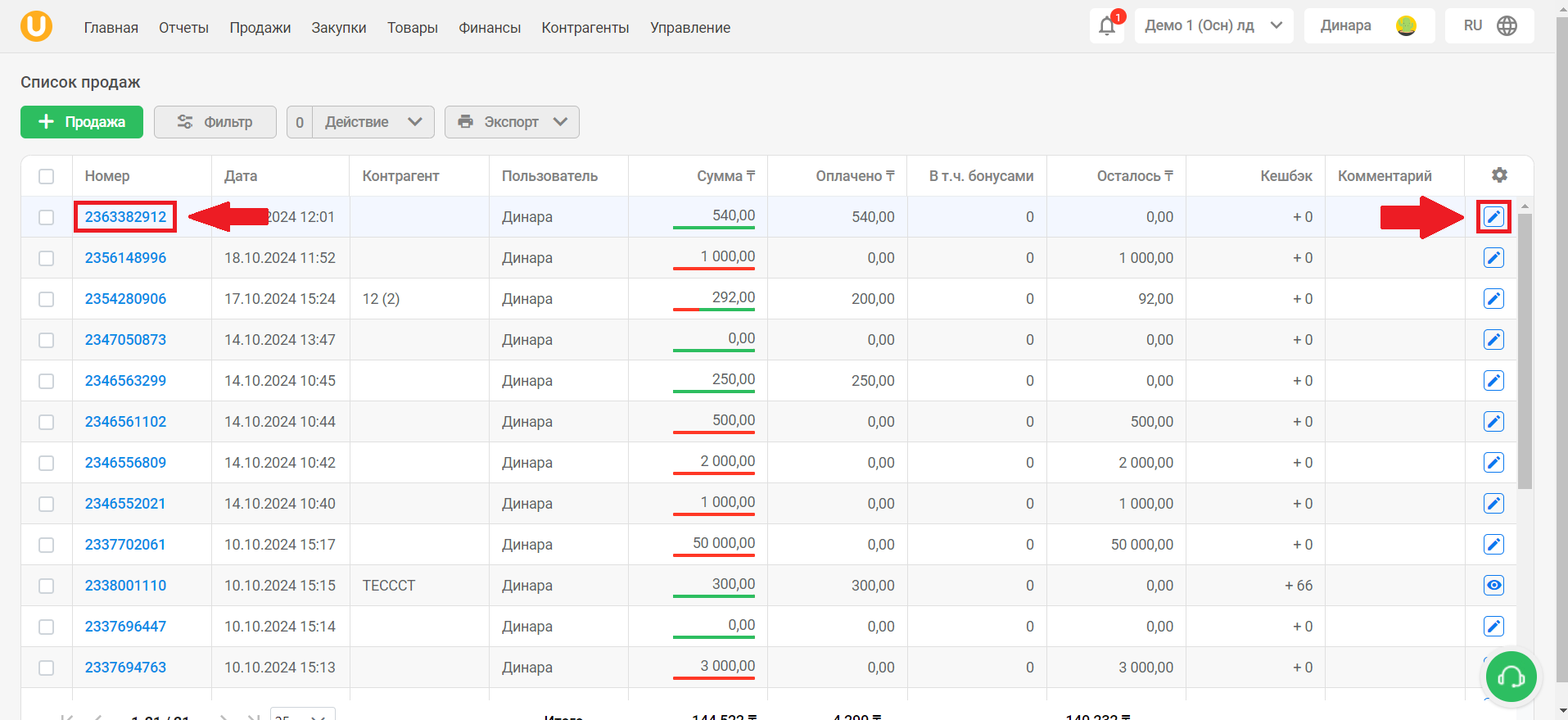Click the user avatar next to Динара
The width and height of the screenshot is (1568, 720).
(1406, 26)
